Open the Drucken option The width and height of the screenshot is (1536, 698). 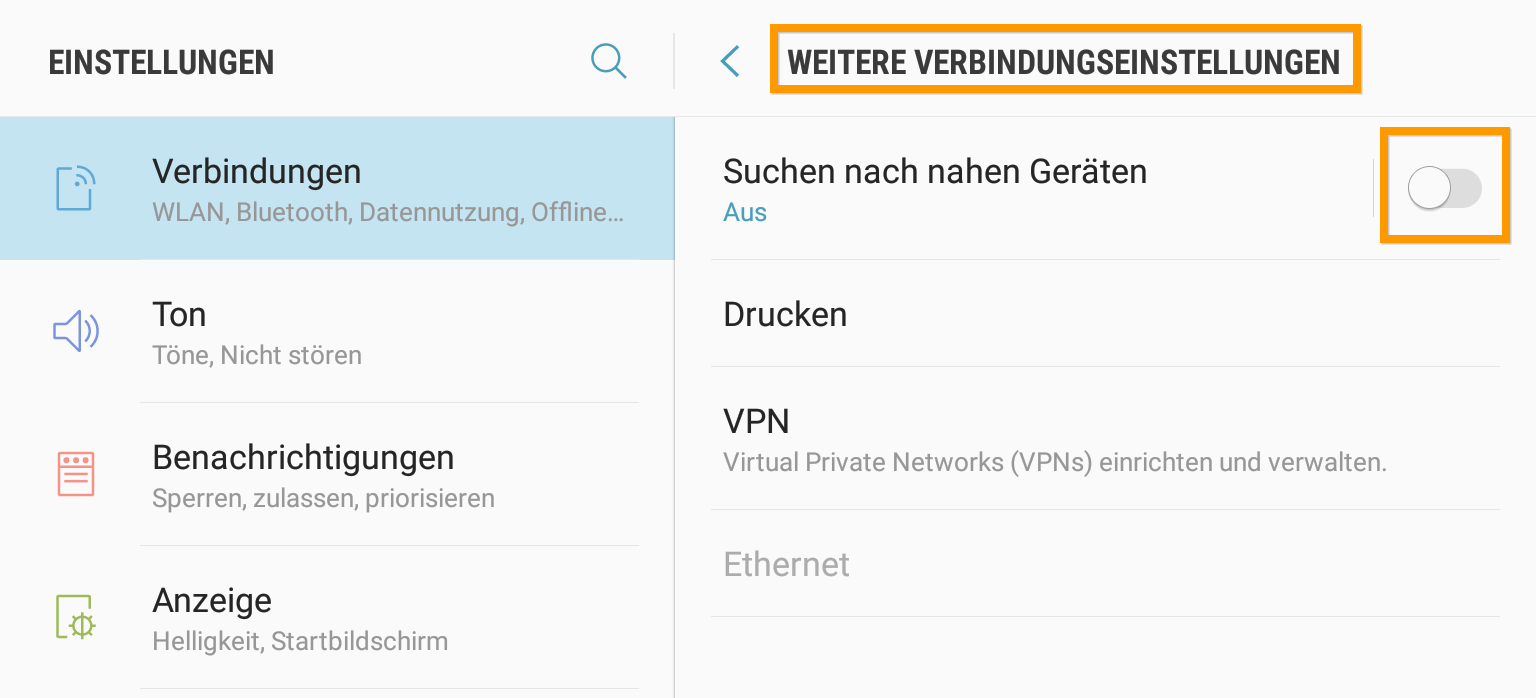1105,314
